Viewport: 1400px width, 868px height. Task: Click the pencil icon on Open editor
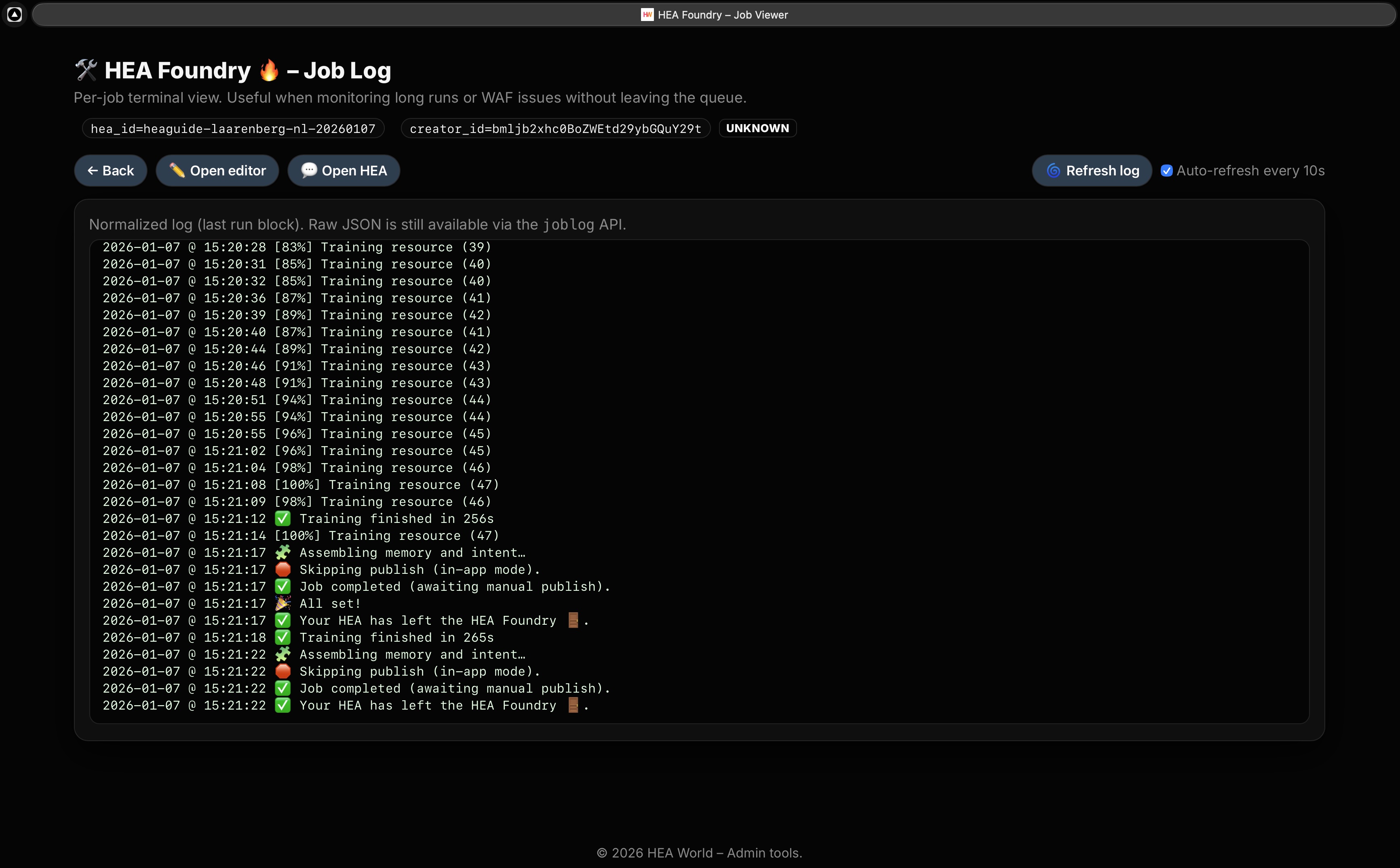point(177,170)
